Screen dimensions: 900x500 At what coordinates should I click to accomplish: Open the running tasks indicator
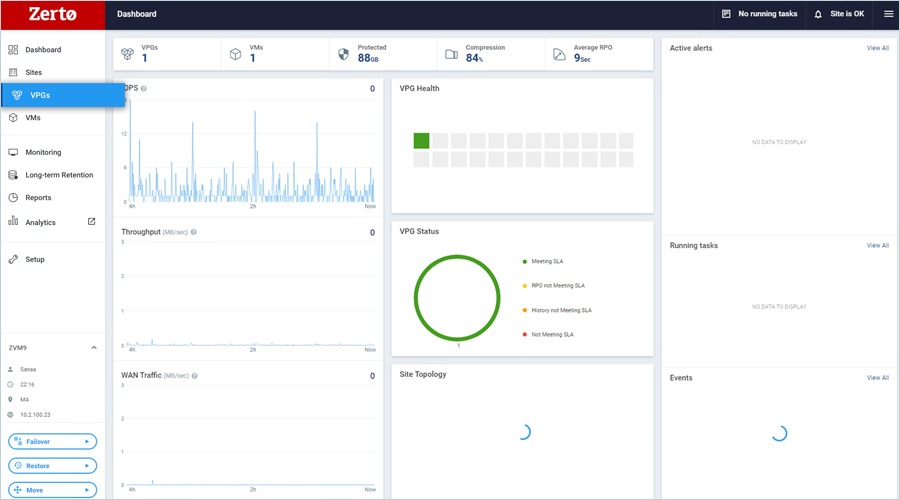(x=759, y=14)
